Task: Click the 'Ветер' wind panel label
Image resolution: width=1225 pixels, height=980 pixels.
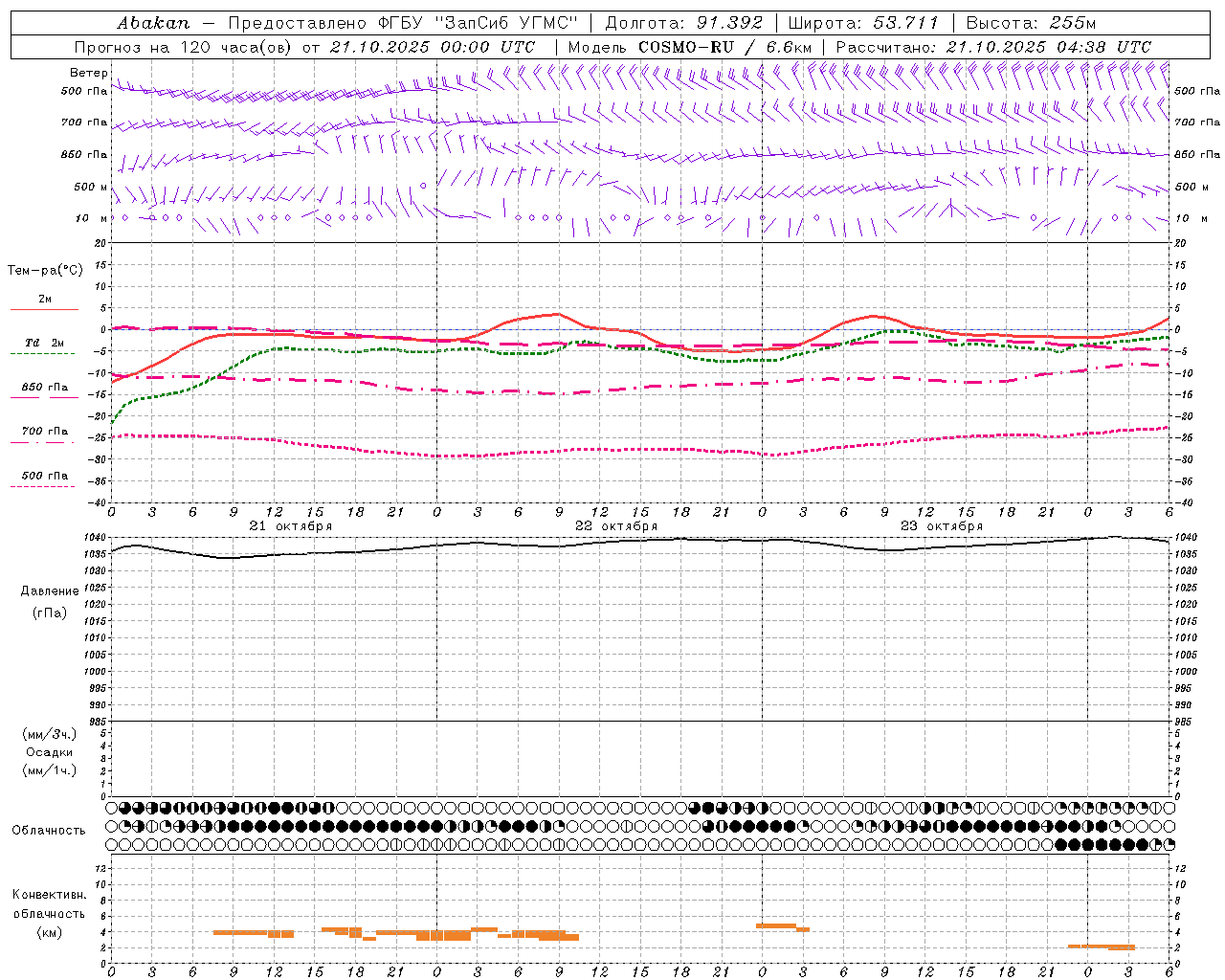Action: tap(89, 73)
